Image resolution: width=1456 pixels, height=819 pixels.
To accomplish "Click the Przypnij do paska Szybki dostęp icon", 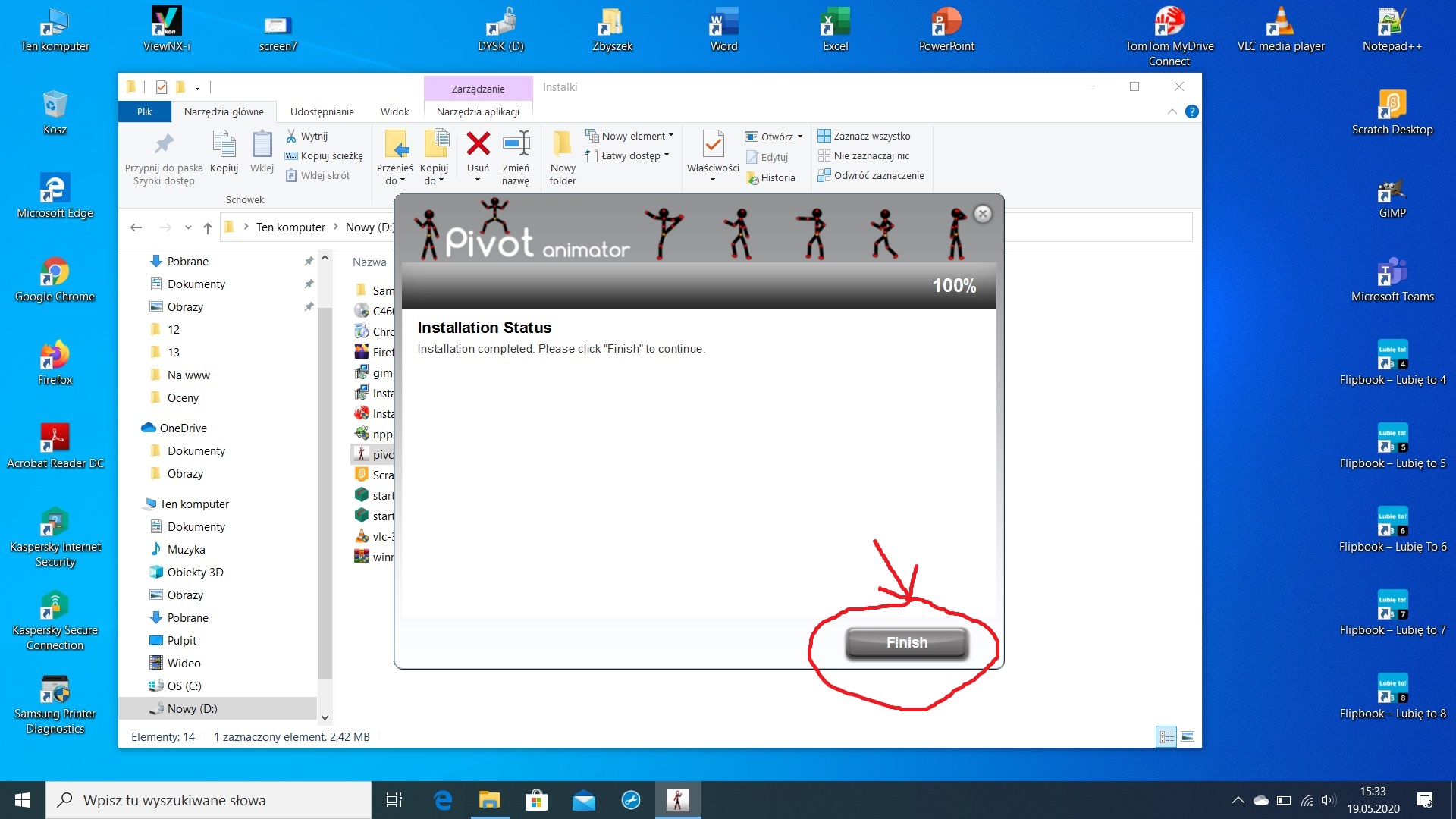I will [164, 144].
